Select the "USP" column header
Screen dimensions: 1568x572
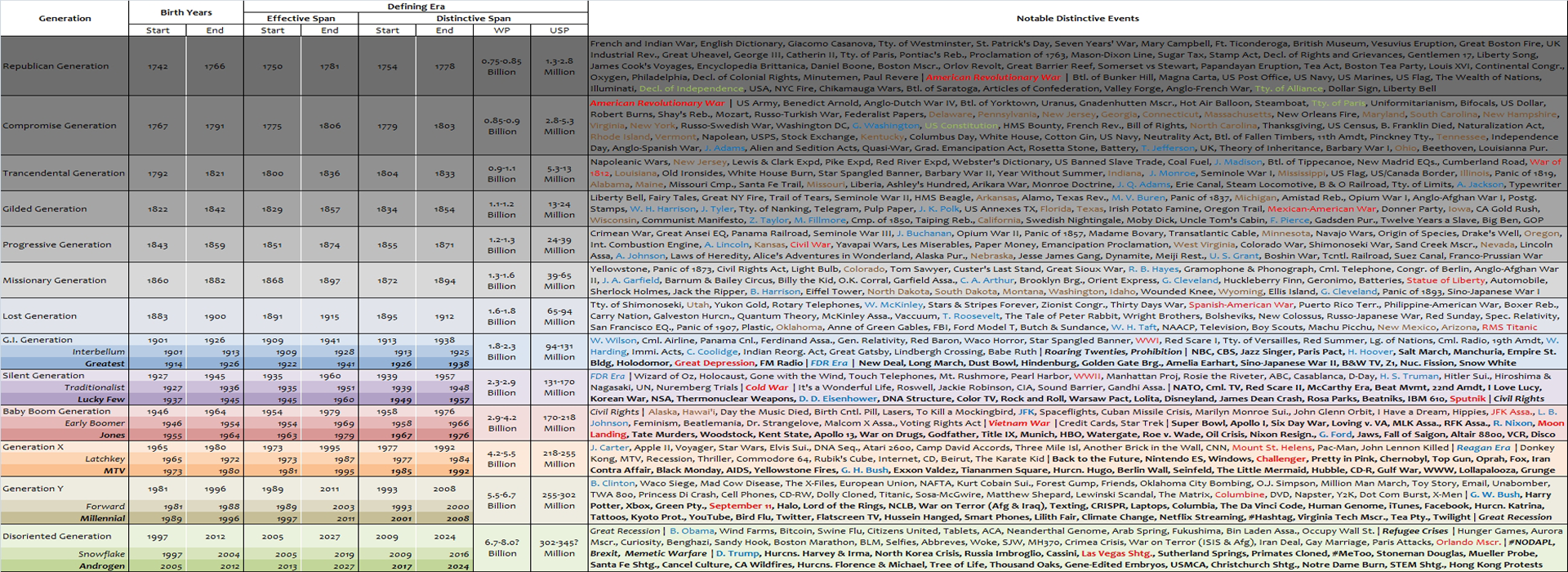click(559, 30)
